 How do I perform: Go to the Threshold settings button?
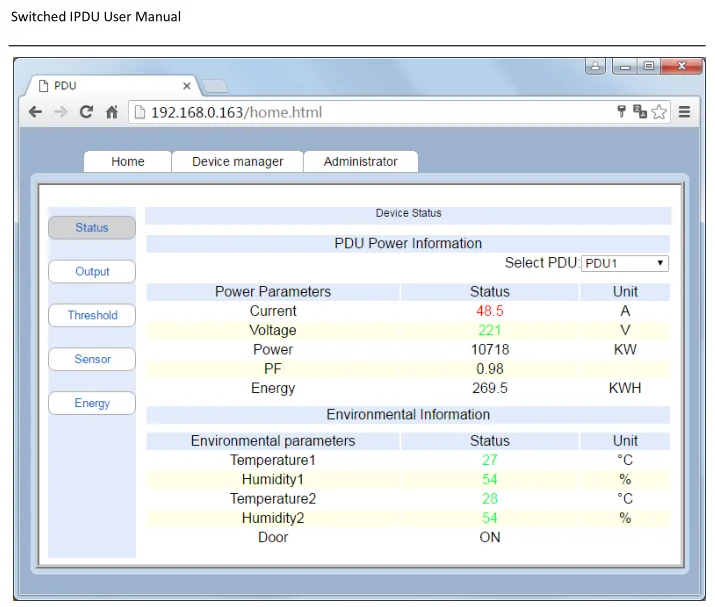click(x=92, y=315)
